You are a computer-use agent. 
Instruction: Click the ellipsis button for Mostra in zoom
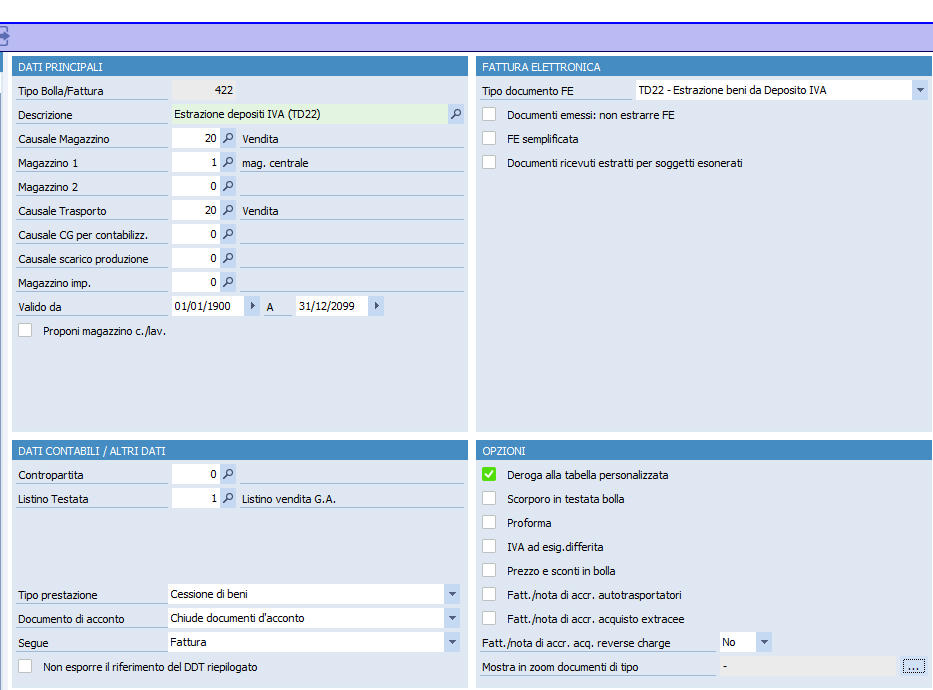click(913, 666)
